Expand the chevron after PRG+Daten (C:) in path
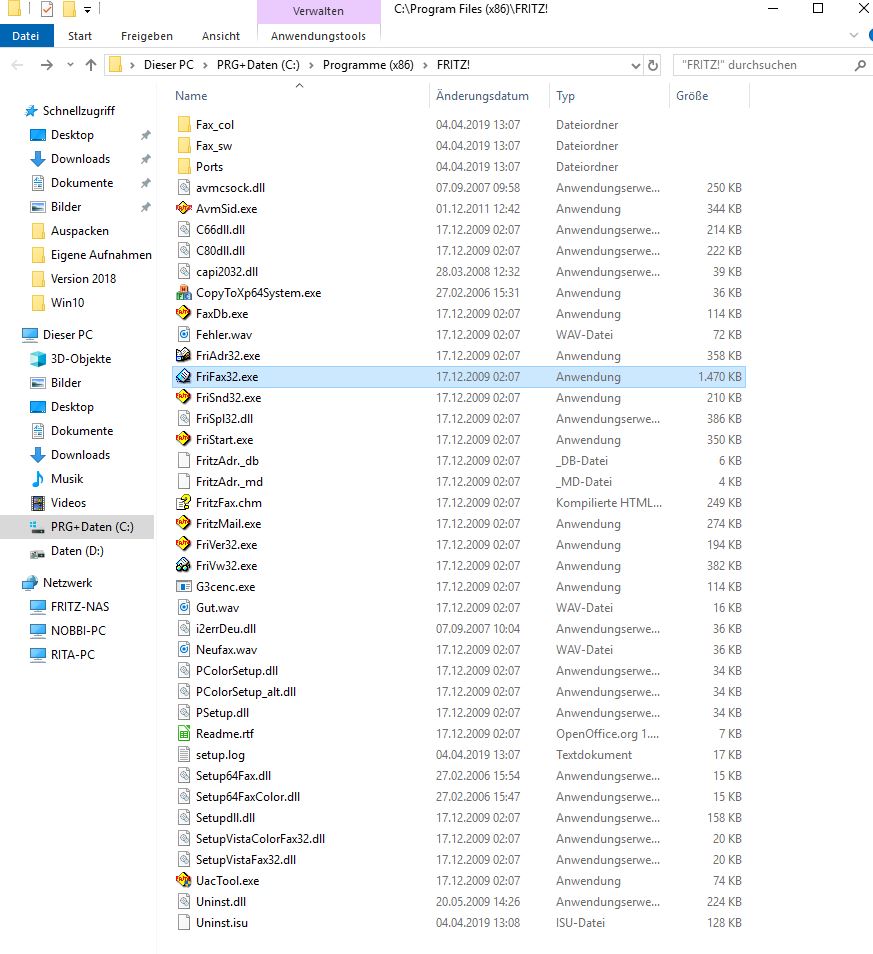873x954 pixels. [311, 65]
